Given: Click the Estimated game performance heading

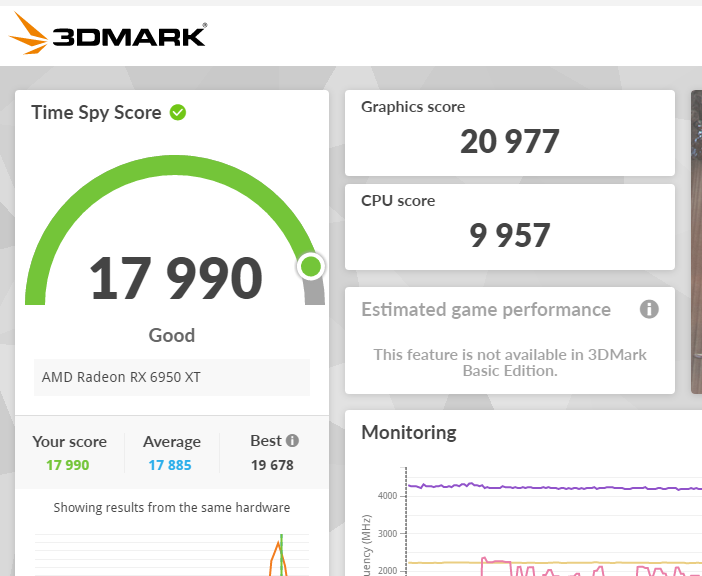Looking at the screenshot, I should (x=486, y=310).
